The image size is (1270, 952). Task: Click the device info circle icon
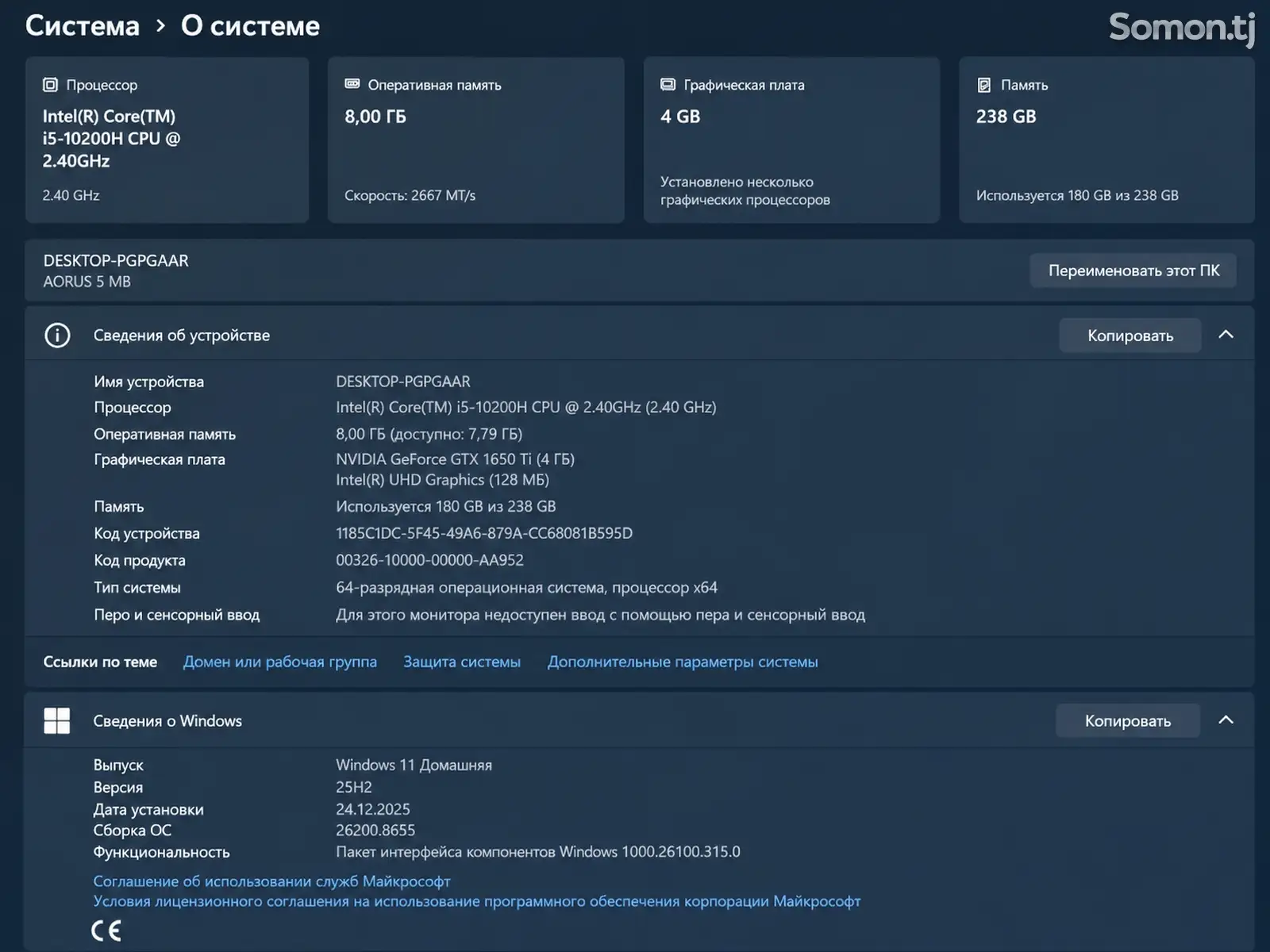click(x=57, y=336)
